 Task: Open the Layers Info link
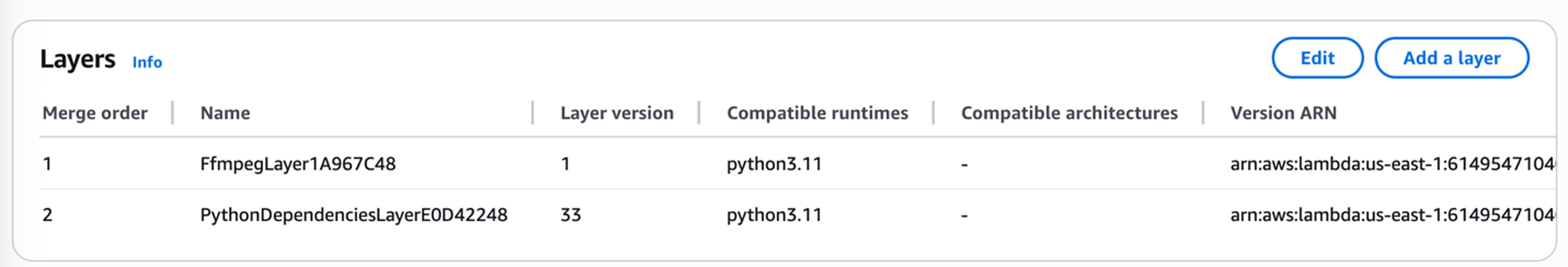click(147, 63)
